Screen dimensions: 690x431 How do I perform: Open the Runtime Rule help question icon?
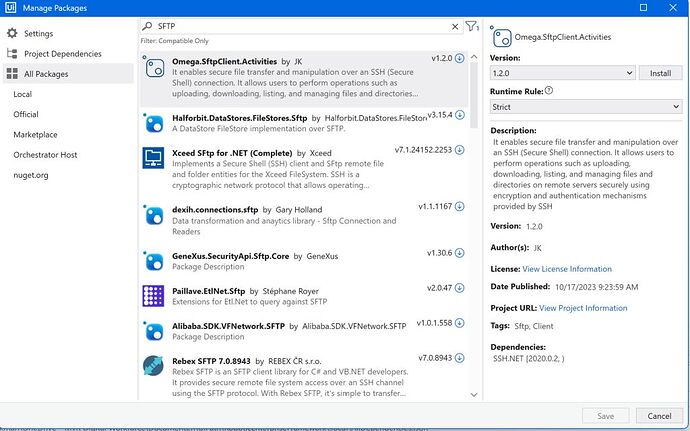(549, 91)
